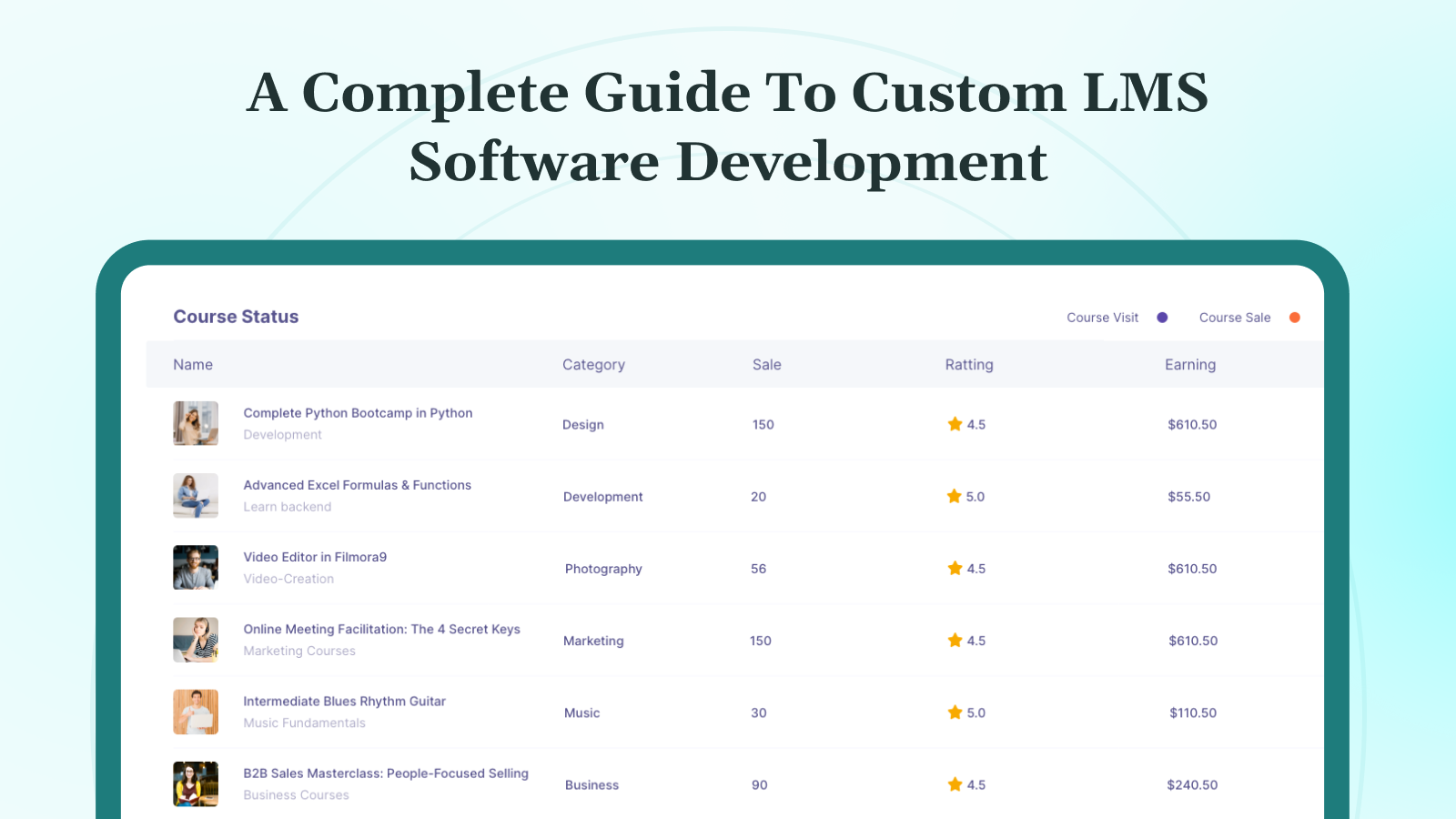
Task: Click the 5.0 rating in Blues Rhythm Guitar row
Action: coord(976,713)
